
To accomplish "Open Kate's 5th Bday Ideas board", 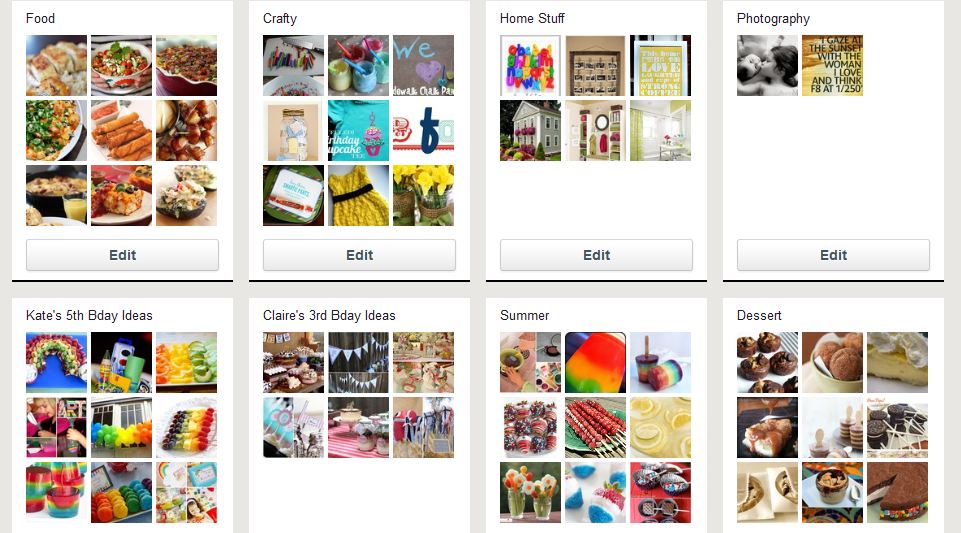I will tap(89, 316).
